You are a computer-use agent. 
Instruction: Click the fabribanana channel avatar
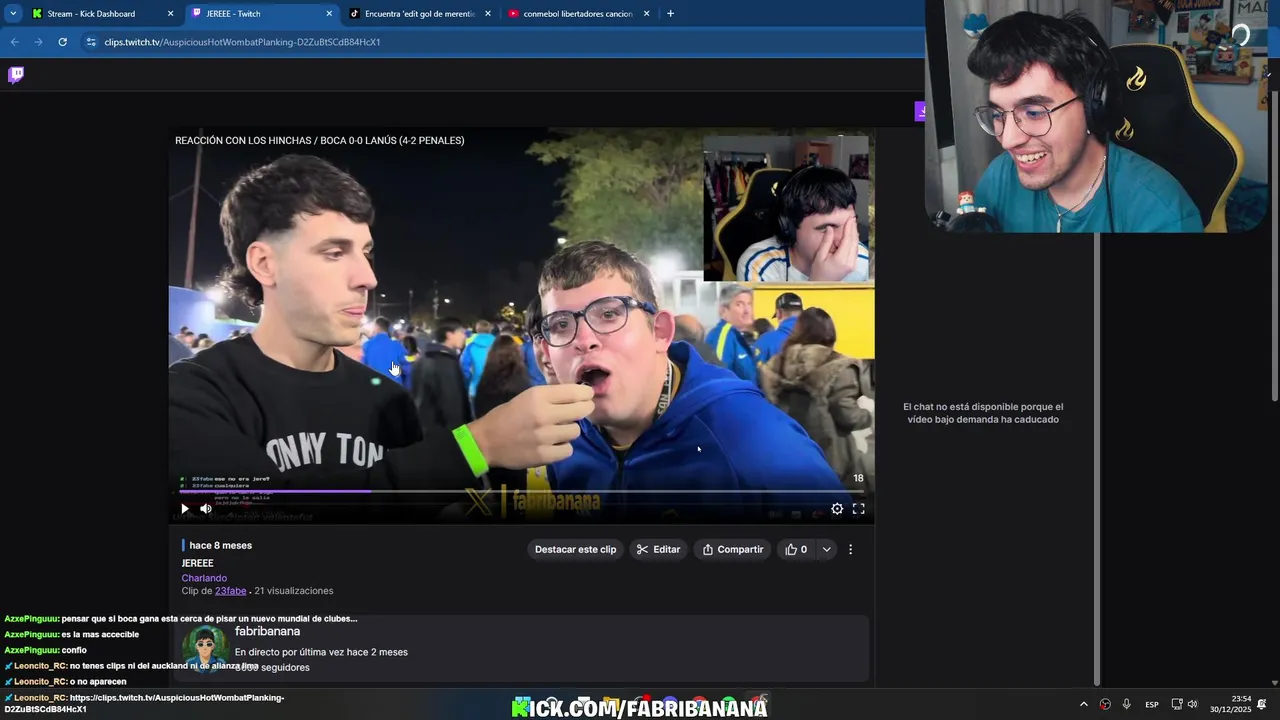coord(205,647)
